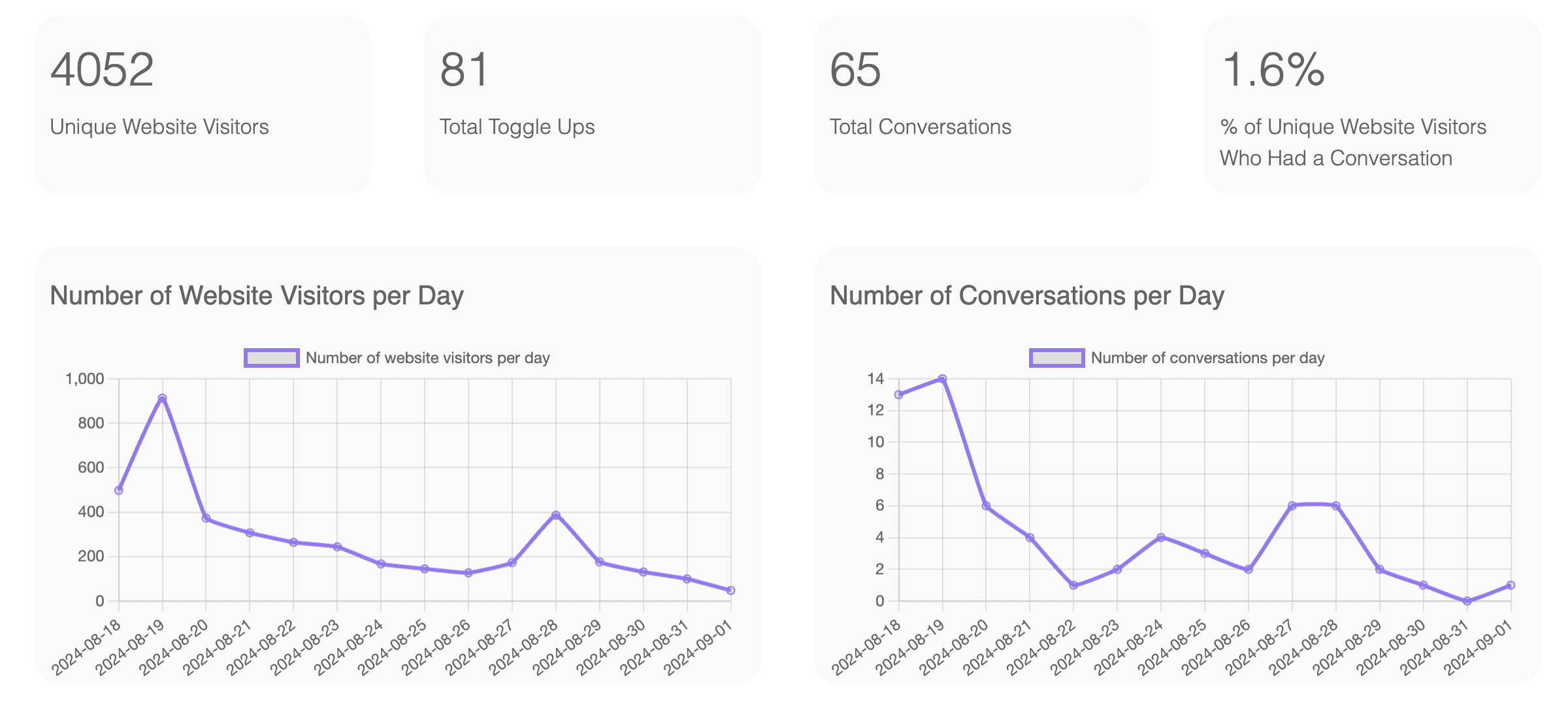This screenshot has width=1568, height=712.
Task: Click the 'Number of Conversations per Day' heading
Action: pyautogui.click(x=1026, y=296)
